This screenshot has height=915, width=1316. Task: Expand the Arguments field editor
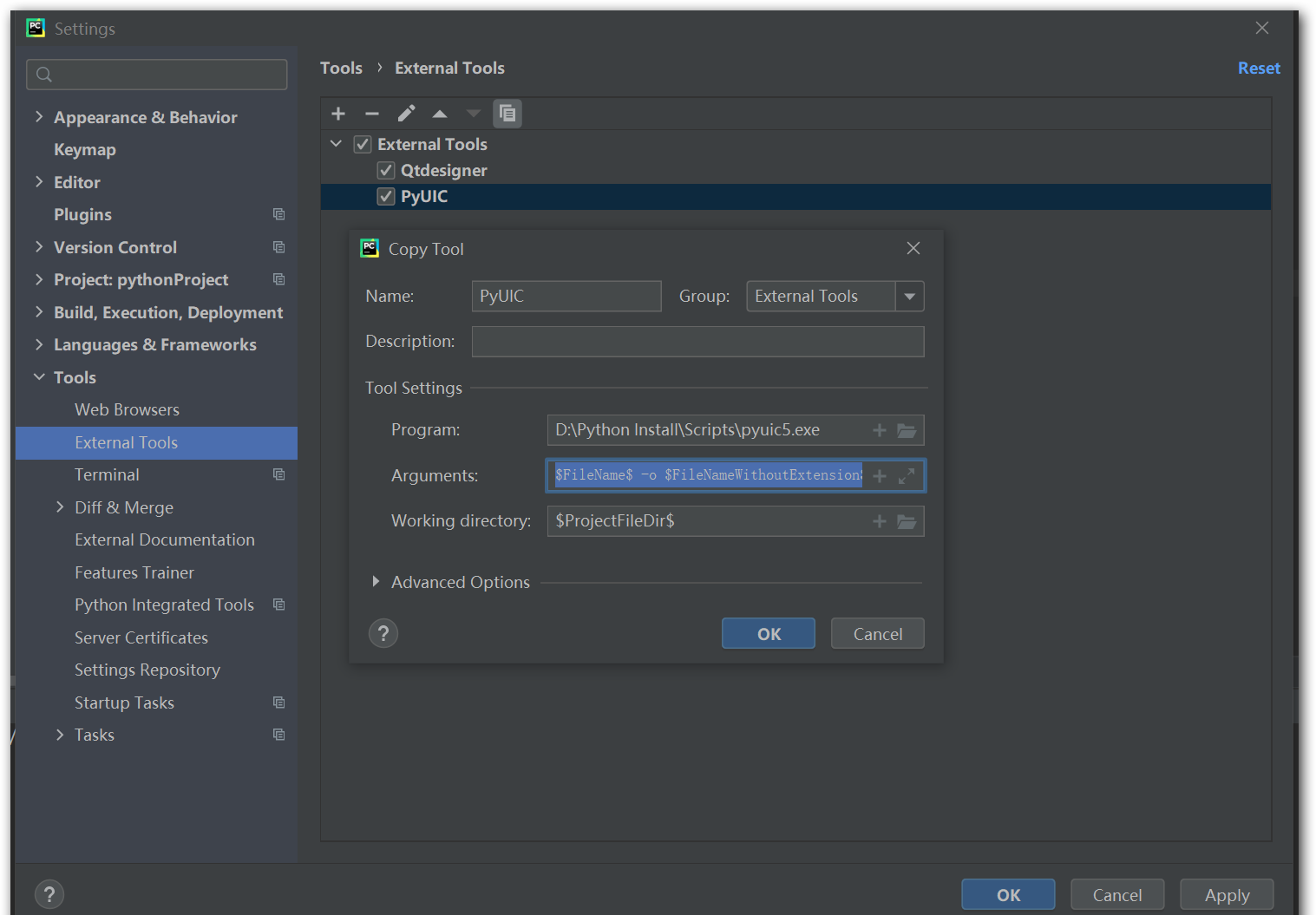pyautogui.click(x=907, y=476)
